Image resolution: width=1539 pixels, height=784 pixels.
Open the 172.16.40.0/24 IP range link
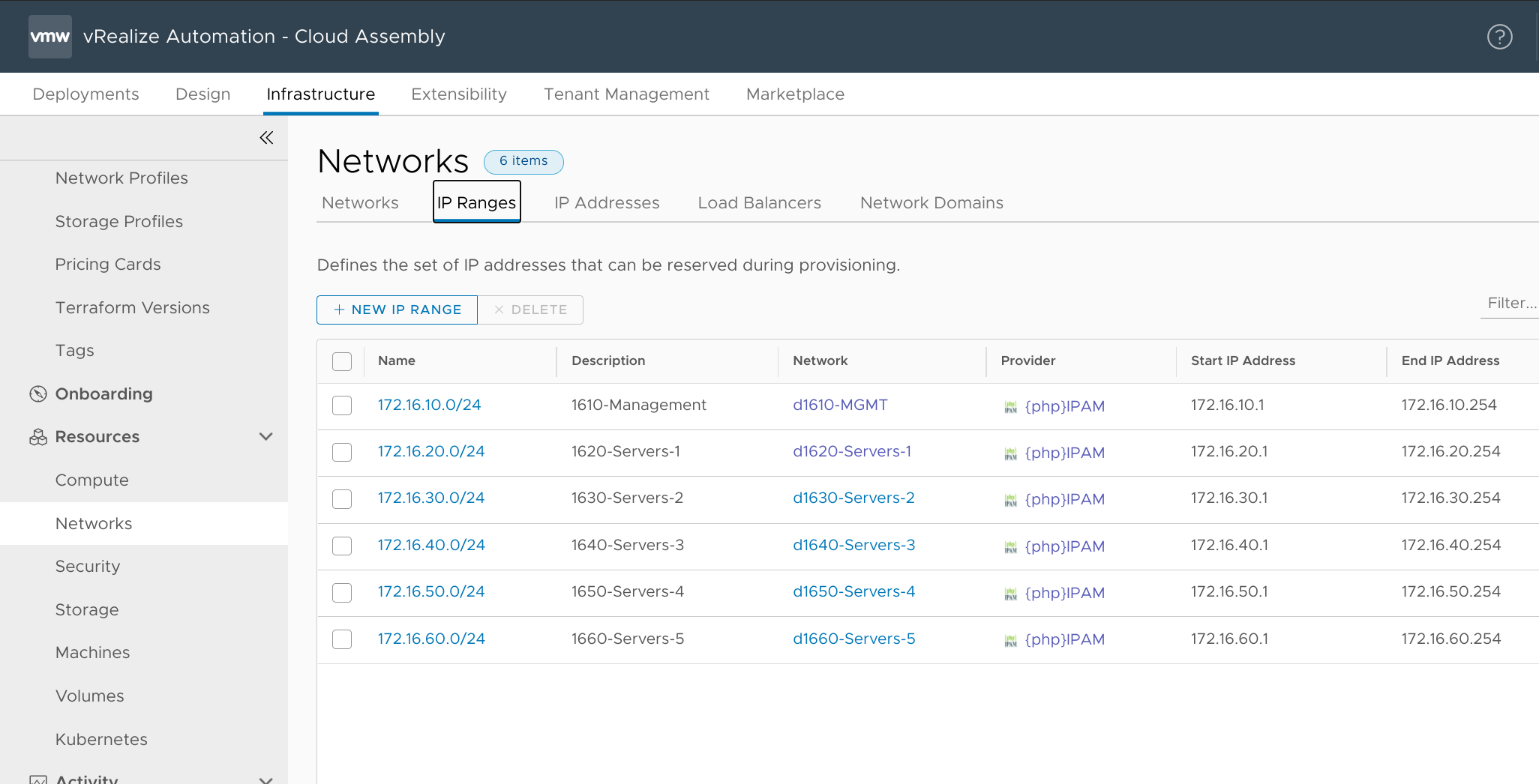431,546
